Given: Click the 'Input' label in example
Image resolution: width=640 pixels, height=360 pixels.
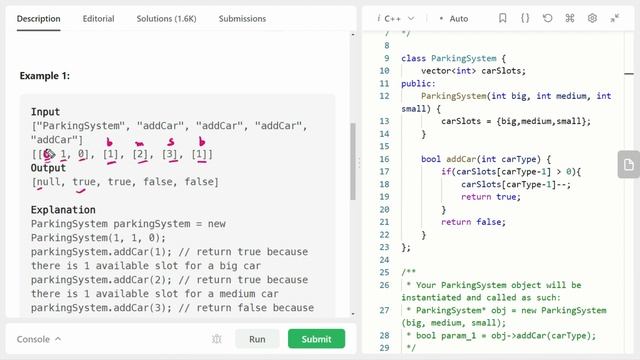Looking at the screenshot, I should [45, 112].
